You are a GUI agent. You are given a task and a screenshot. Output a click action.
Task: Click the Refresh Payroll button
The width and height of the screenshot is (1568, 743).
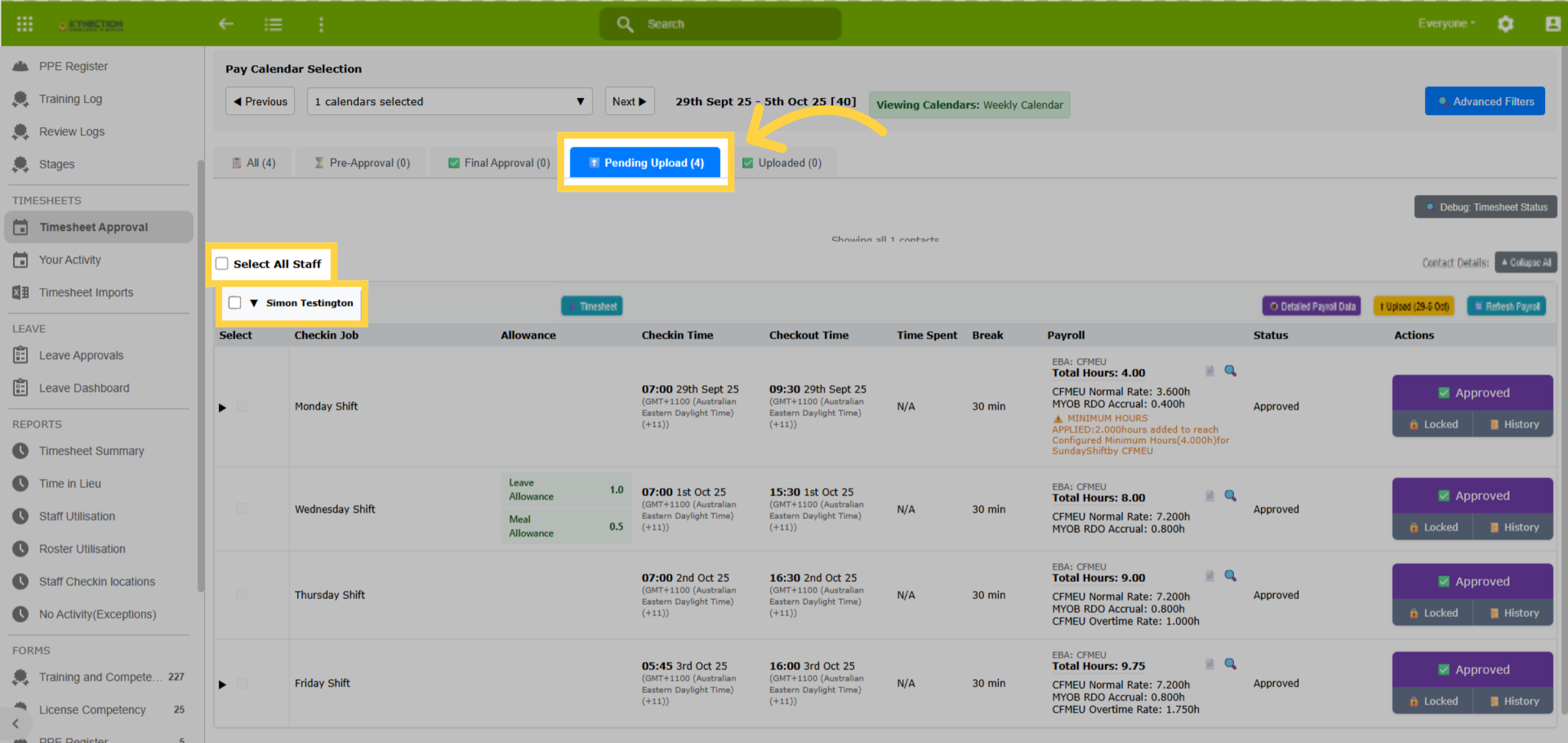pos(1507,306)
